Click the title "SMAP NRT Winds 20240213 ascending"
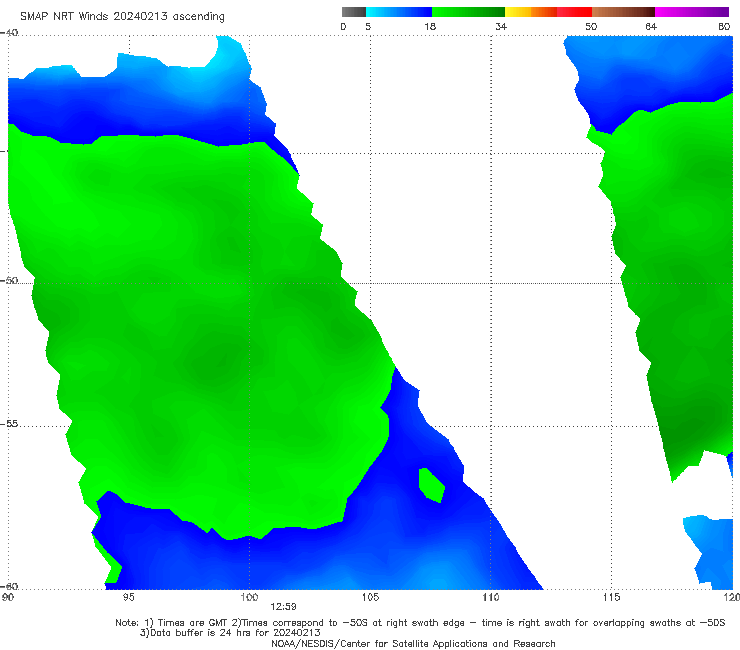740x650 pixels. coord(122,16)
